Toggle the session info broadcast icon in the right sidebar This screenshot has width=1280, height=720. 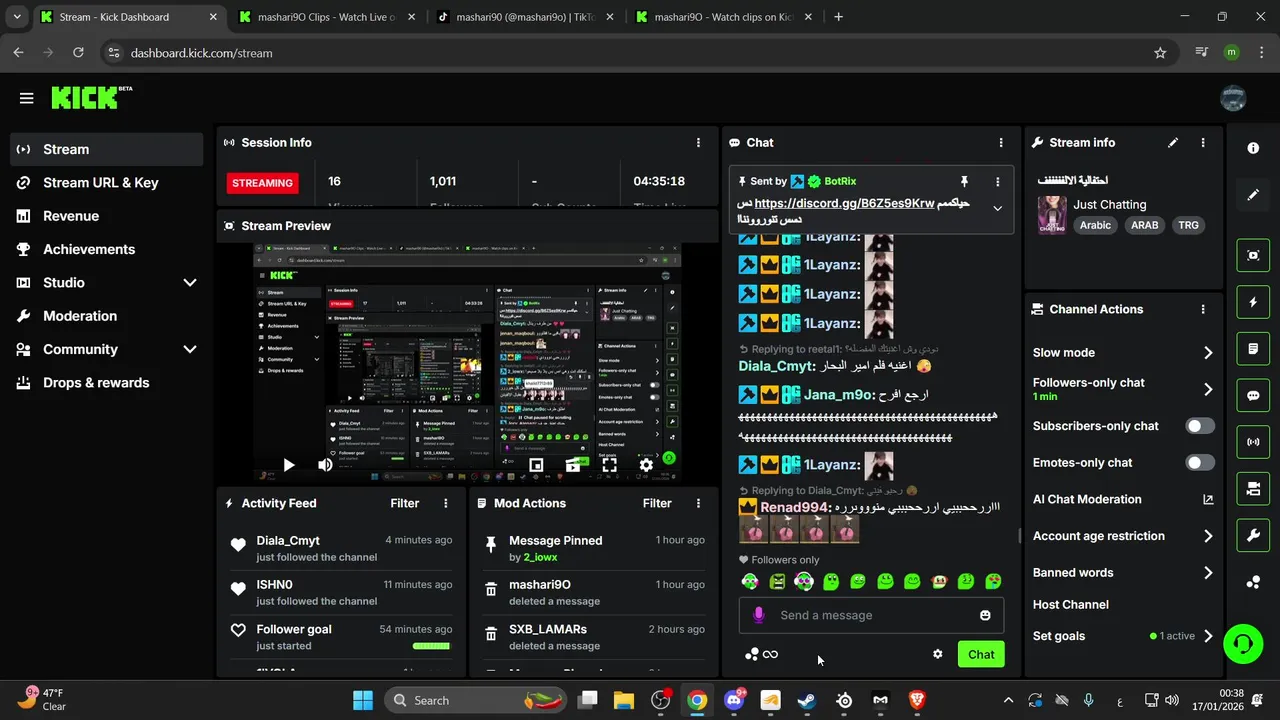pyautogui.click(x=1253, y=442)
